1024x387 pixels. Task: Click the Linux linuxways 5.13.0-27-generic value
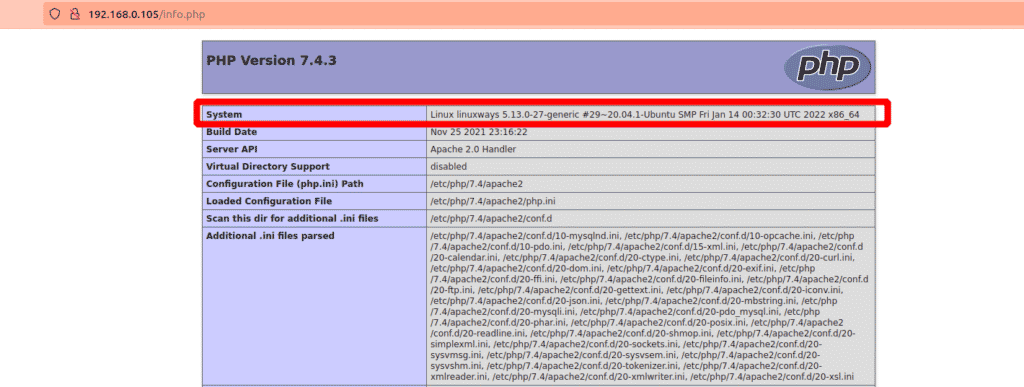(x=645, y=115)
